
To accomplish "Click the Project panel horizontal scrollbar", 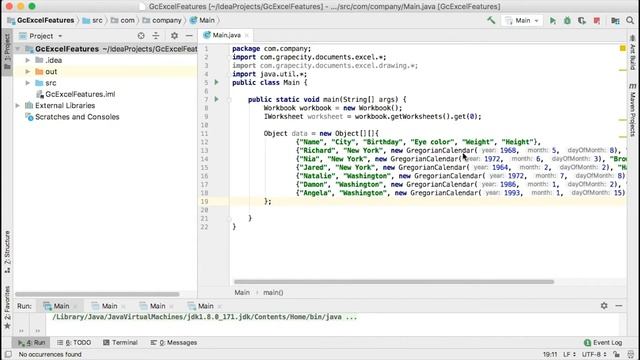I will point(97,294).
